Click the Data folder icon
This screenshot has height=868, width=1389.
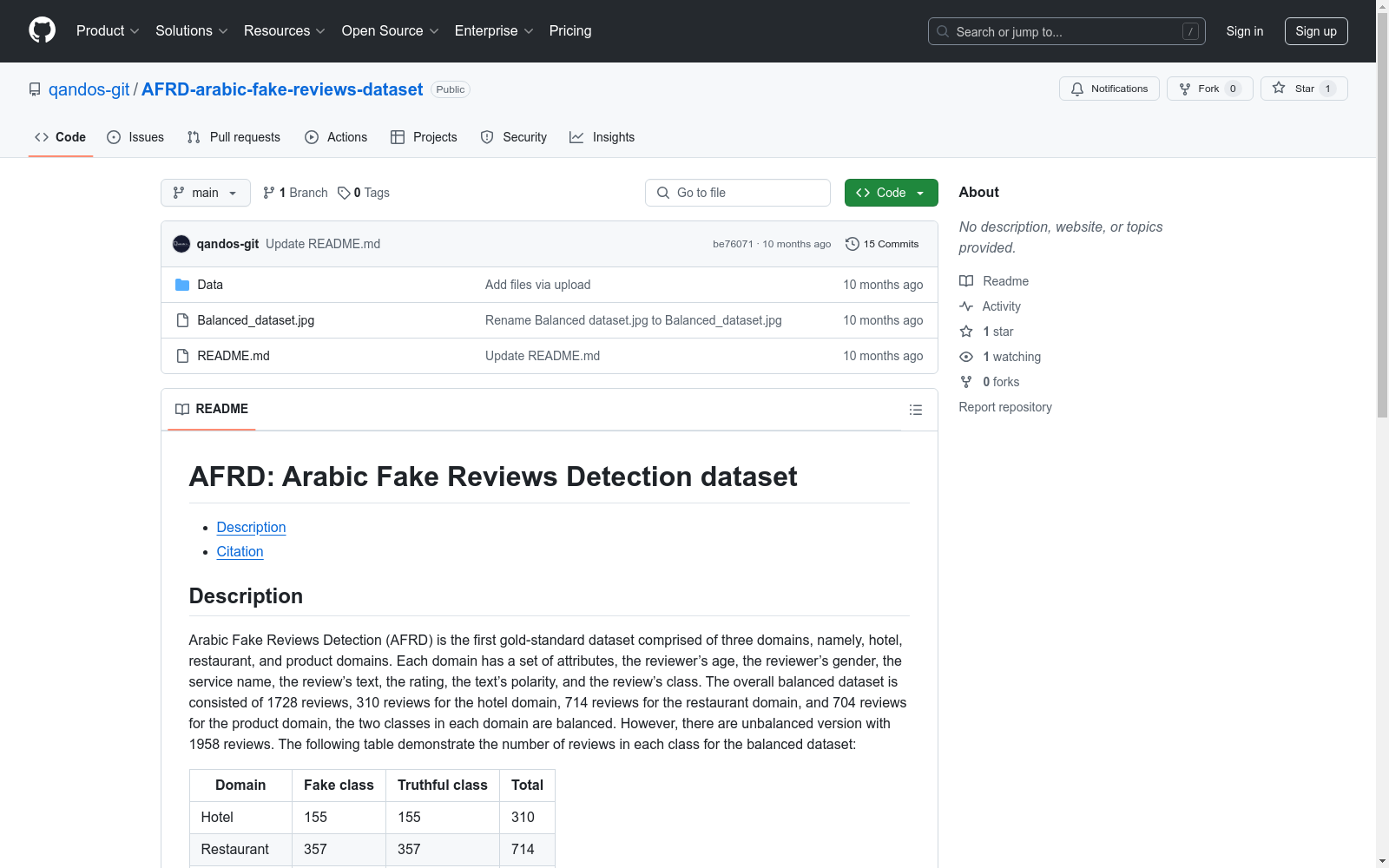[x=182, y=285]
